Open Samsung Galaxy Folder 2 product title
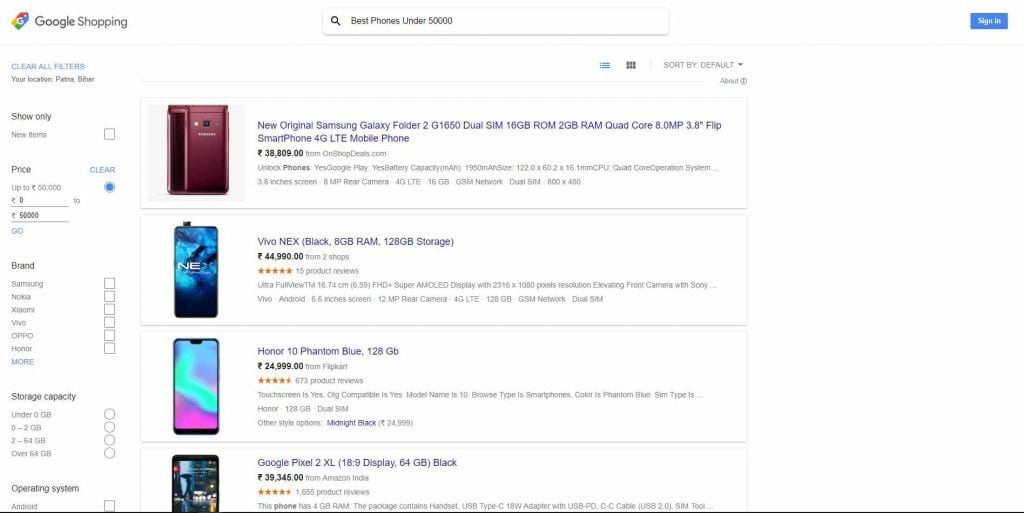1024x513 pixels. click(489, 132)
